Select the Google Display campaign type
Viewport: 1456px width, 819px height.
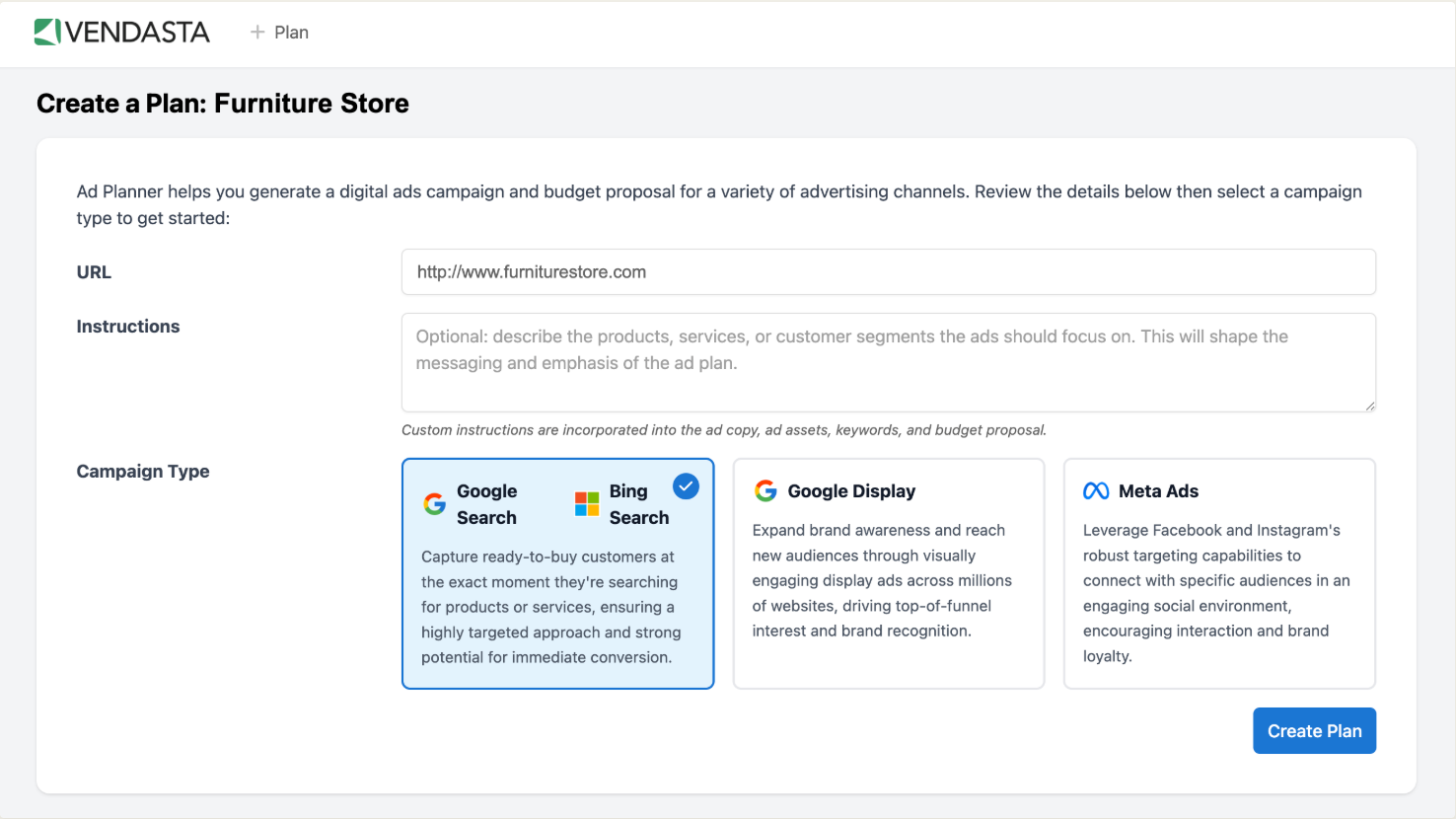(889, 573)
